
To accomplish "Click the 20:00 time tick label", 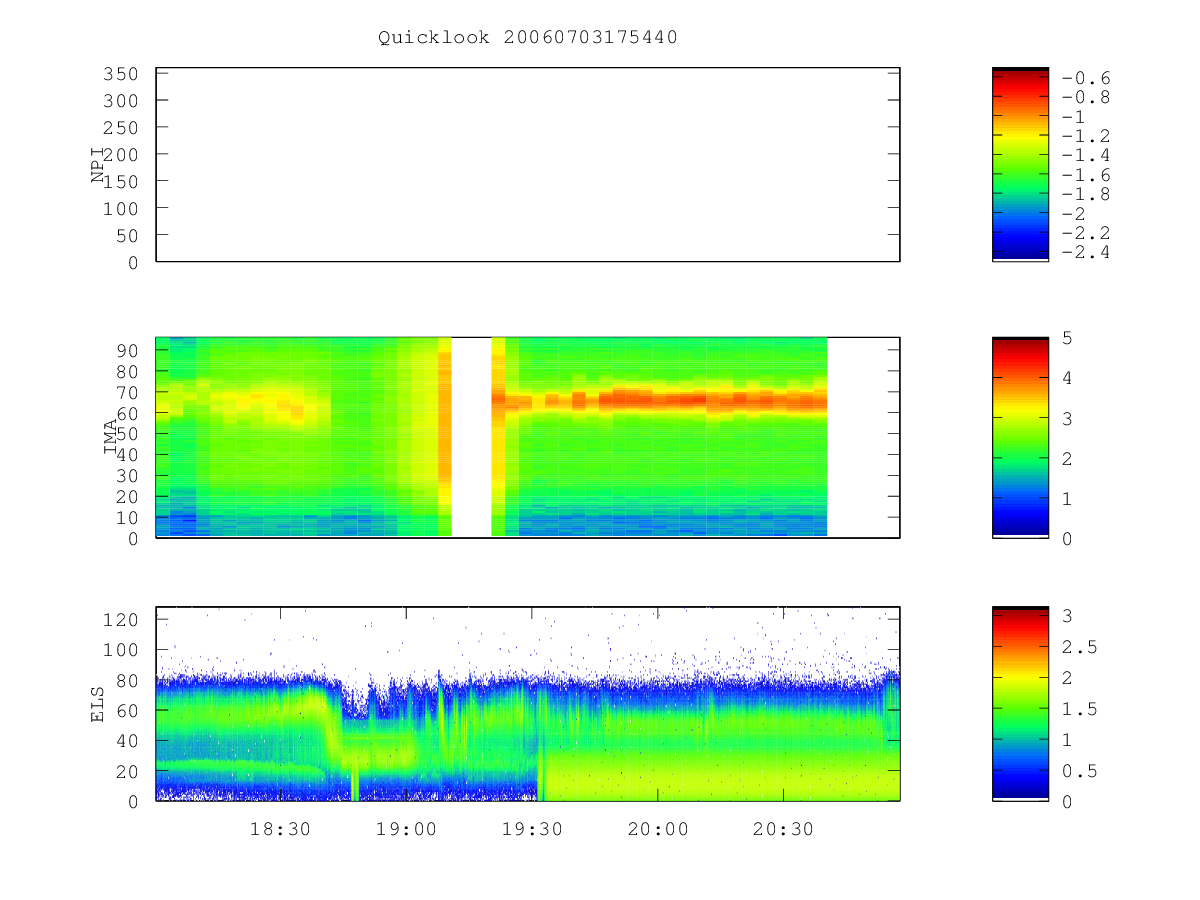I will (657, 829).
